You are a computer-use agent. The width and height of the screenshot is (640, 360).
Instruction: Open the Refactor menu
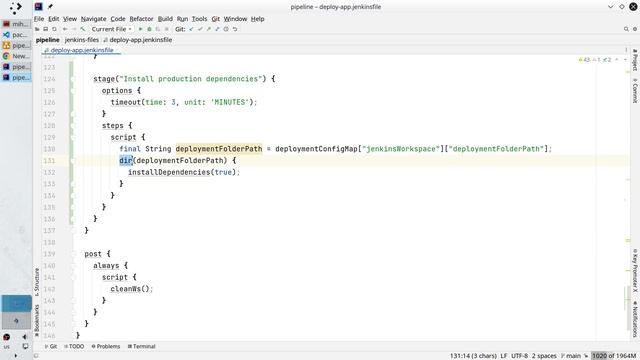[x=141, y=19]
